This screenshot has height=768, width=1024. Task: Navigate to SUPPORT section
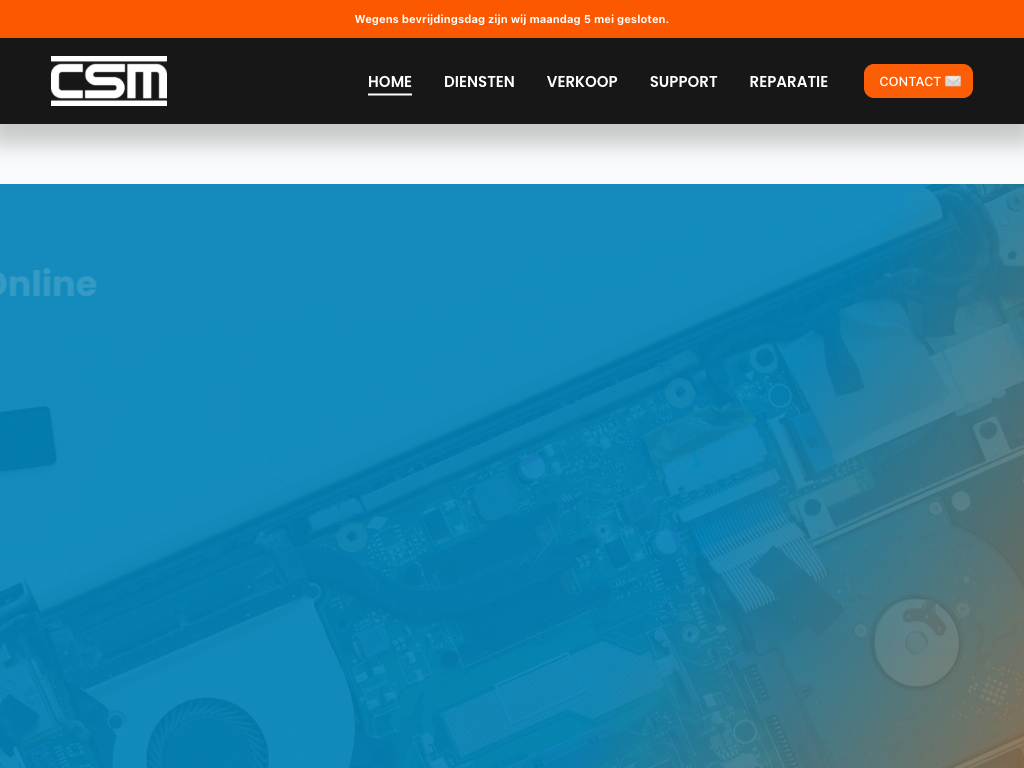point(683,81)
